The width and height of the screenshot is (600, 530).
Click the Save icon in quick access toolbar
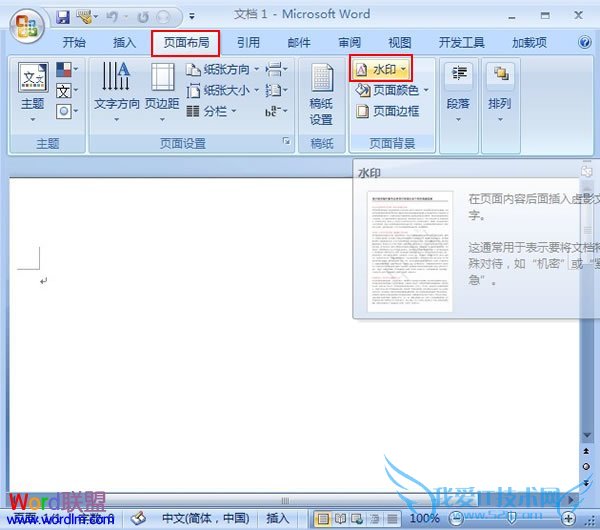(62, 17)
